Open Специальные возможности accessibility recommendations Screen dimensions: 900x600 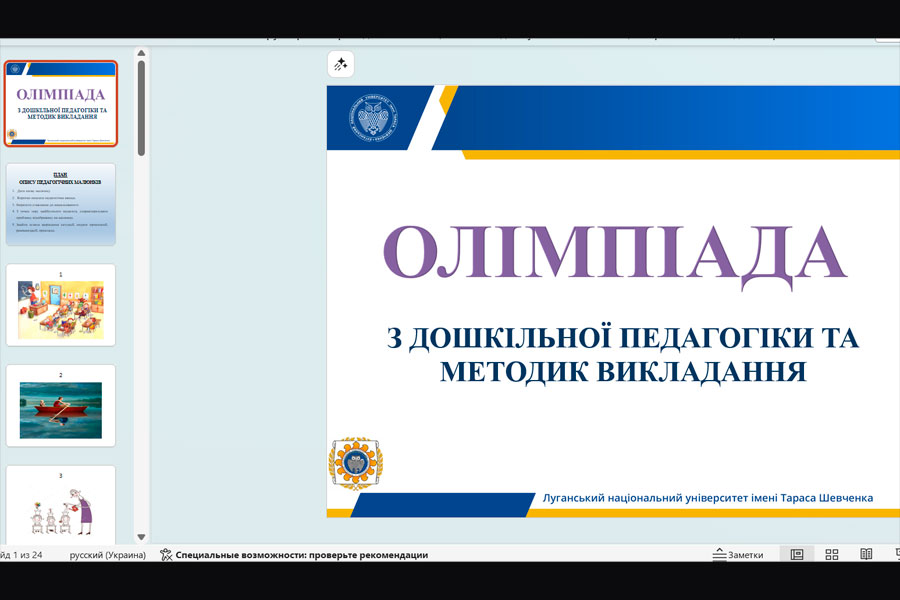(x=302, y=555)
